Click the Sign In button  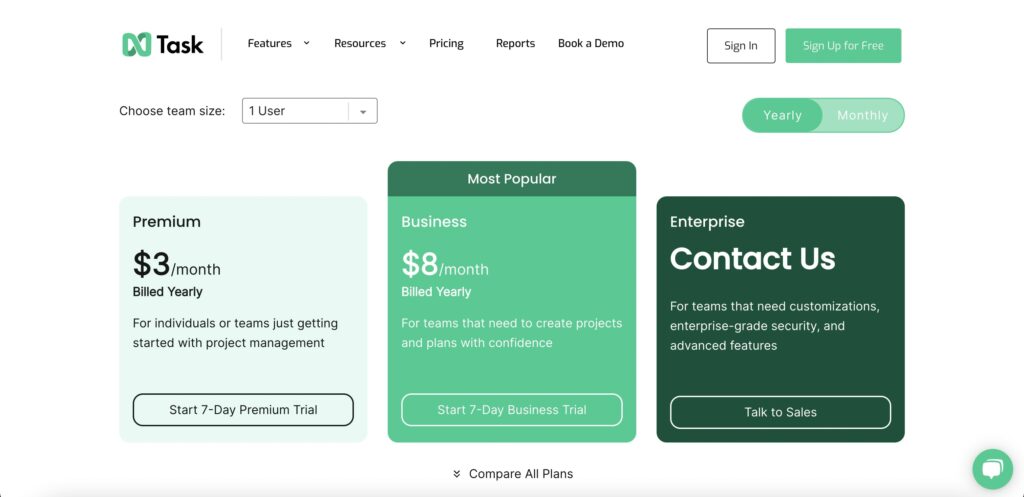[x=741, y=46]
